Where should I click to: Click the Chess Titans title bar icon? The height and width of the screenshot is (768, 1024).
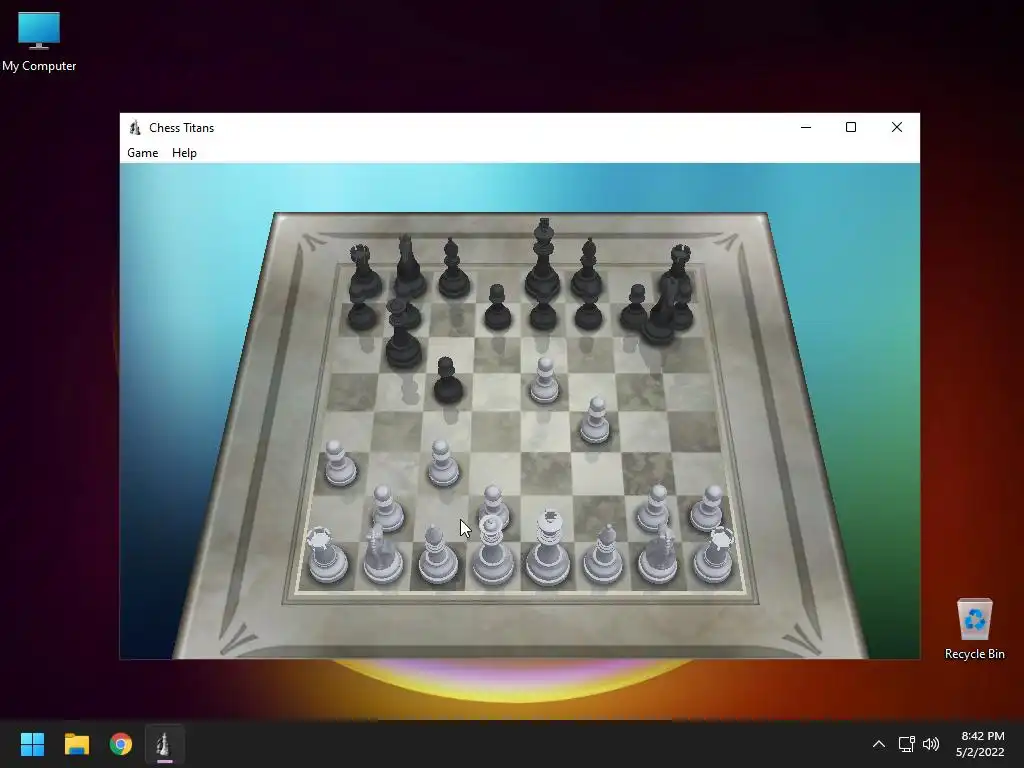(135, 127)
